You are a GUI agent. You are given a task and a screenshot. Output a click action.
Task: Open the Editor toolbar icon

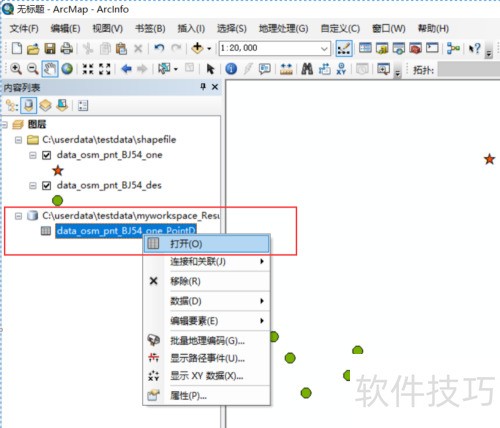tap(344, 49)
